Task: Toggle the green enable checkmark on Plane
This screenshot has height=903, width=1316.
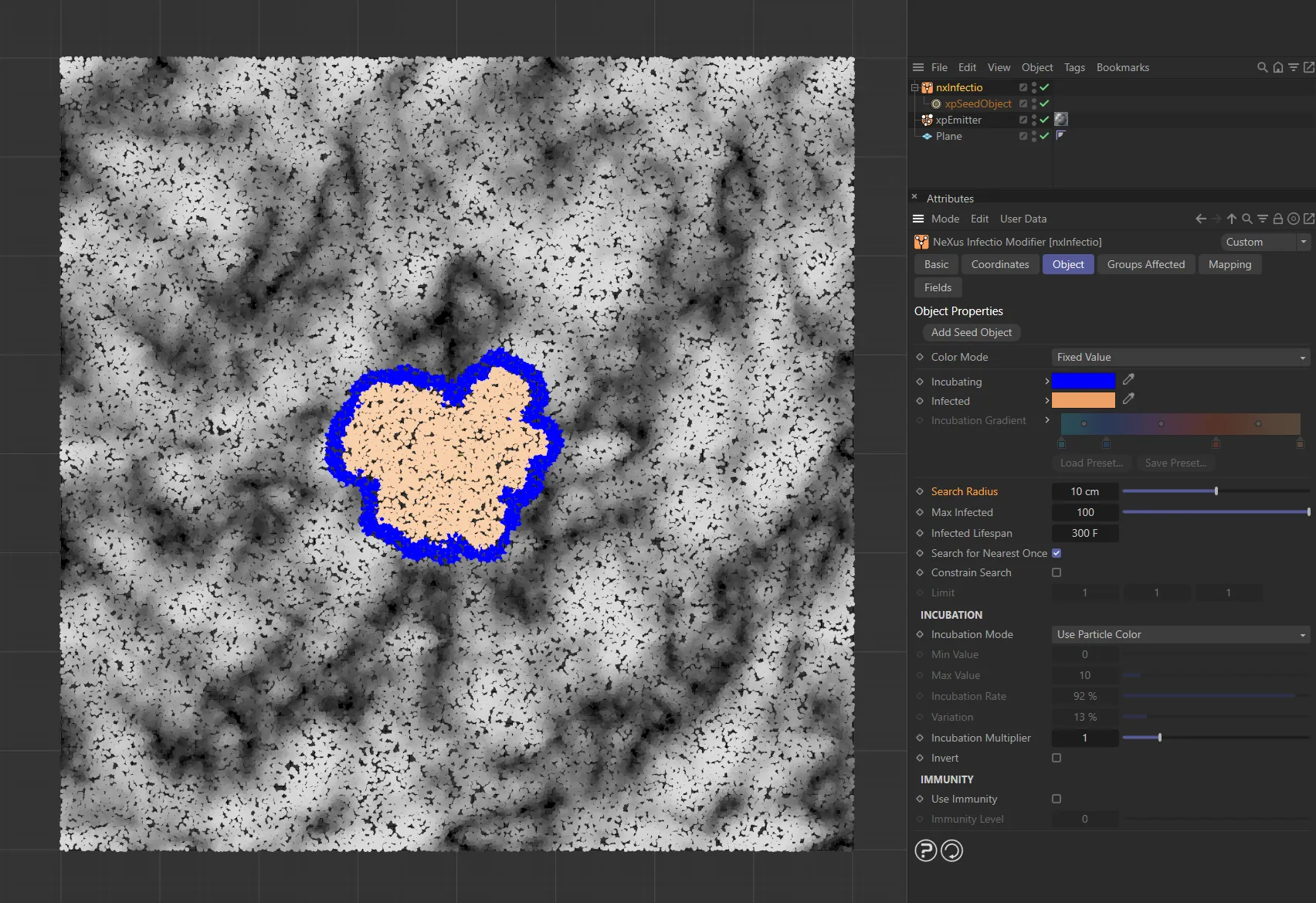Action: 1043,136
